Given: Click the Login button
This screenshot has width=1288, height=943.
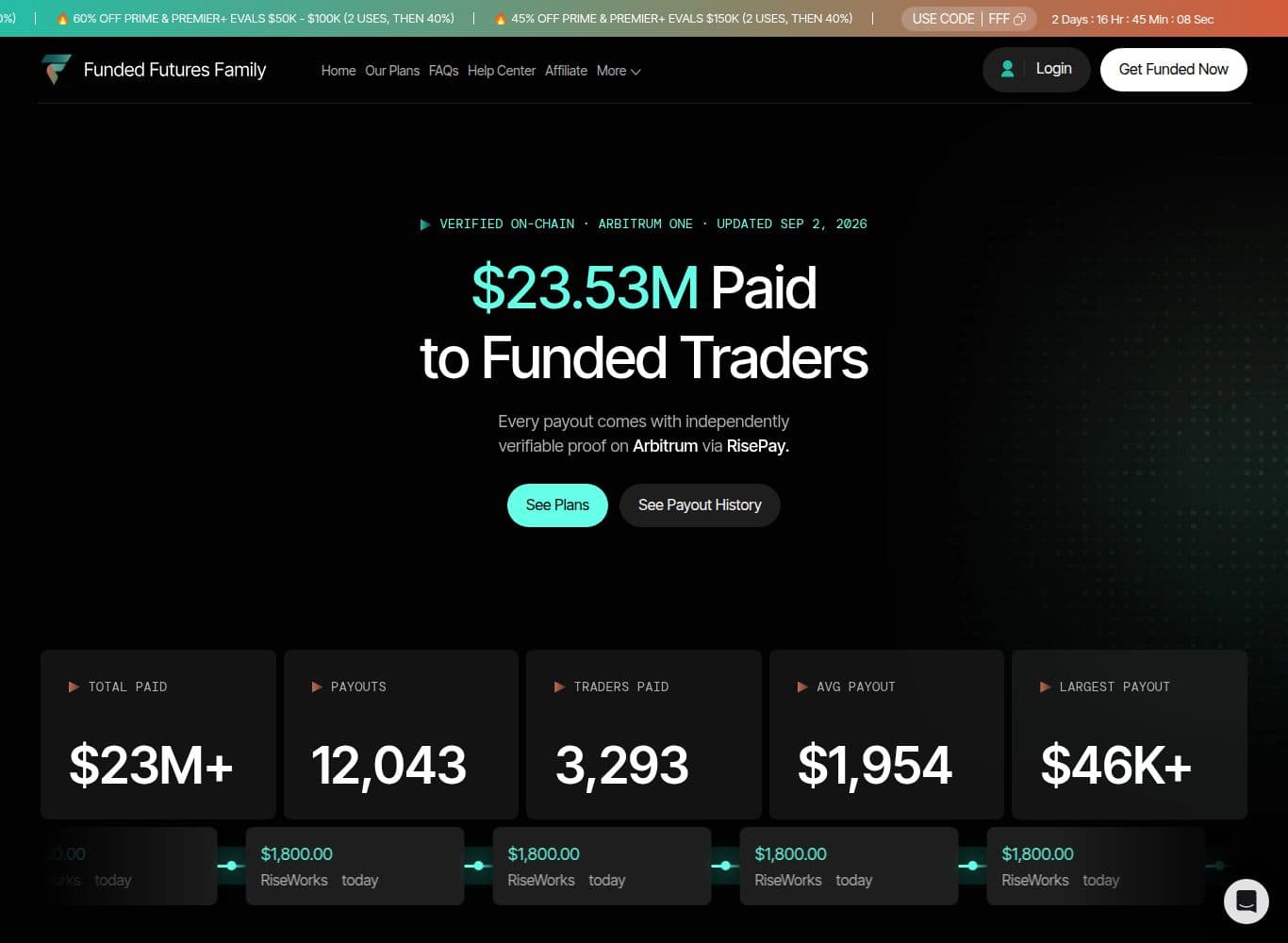Looking at the screenshot, I should 1036,70.
